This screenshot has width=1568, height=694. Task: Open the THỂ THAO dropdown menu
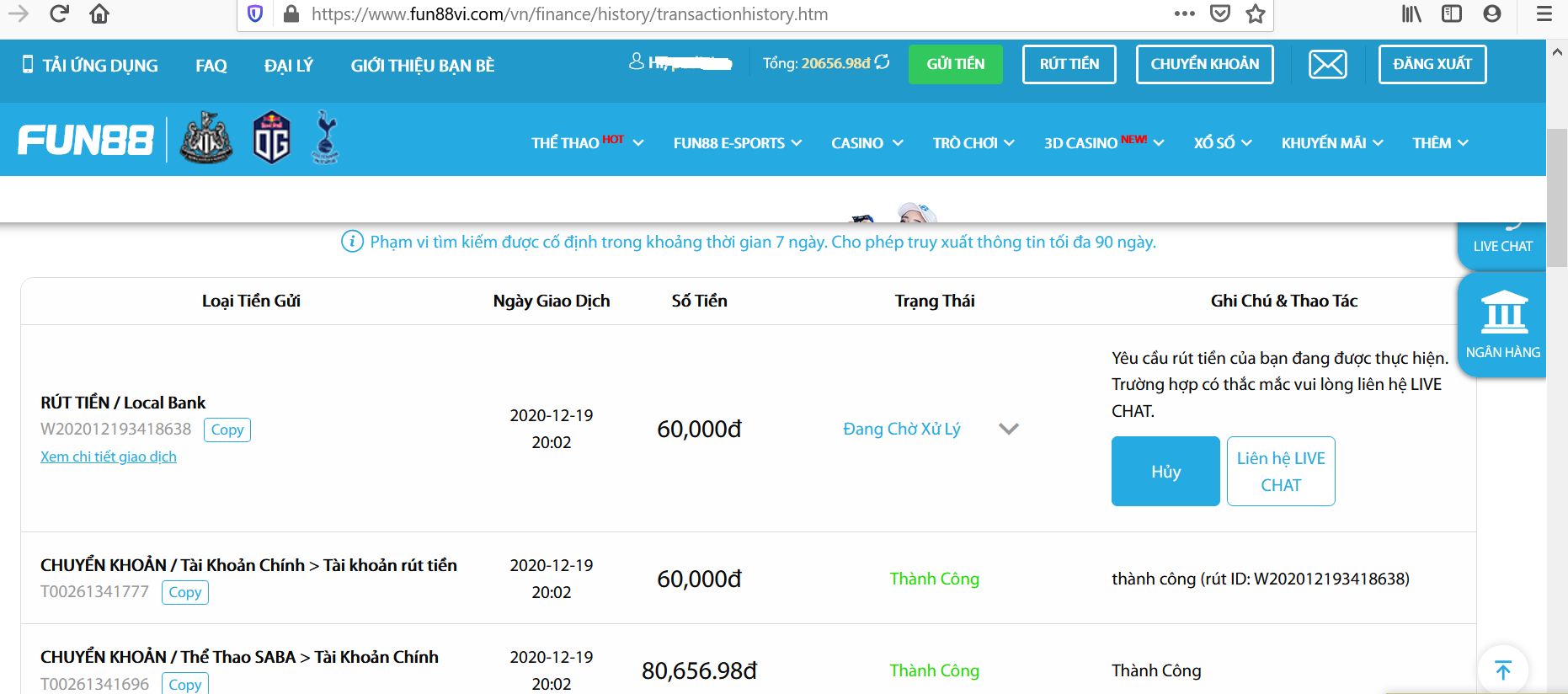click(x=587, y=143)
